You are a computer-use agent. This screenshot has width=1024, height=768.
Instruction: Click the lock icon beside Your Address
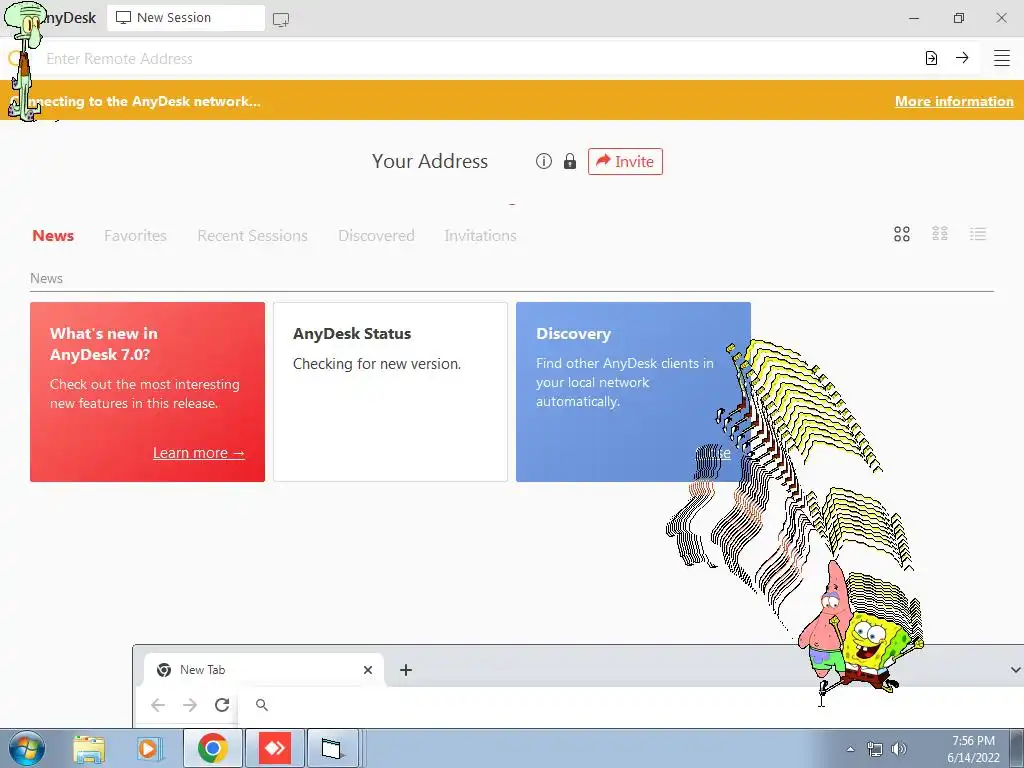570,161
